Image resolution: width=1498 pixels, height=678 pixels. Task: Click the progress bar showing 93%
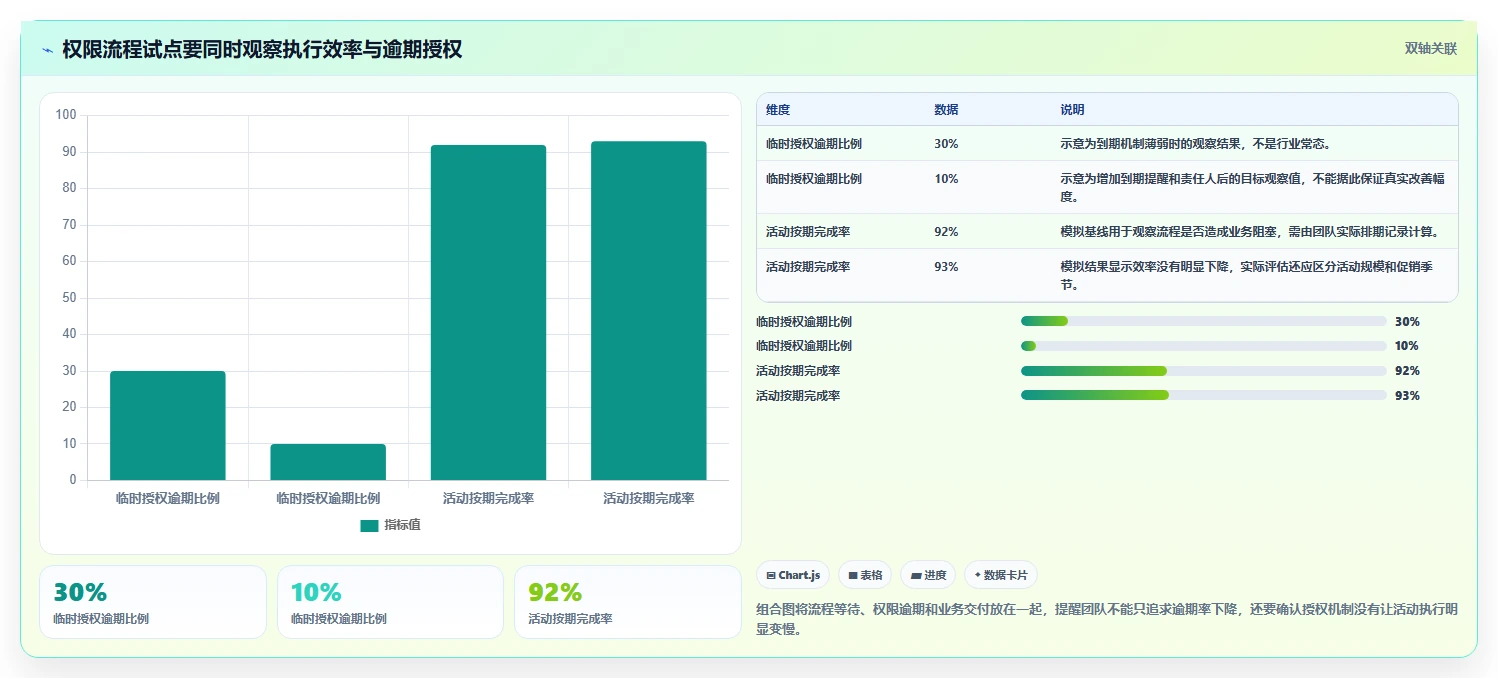point(1203,395)
